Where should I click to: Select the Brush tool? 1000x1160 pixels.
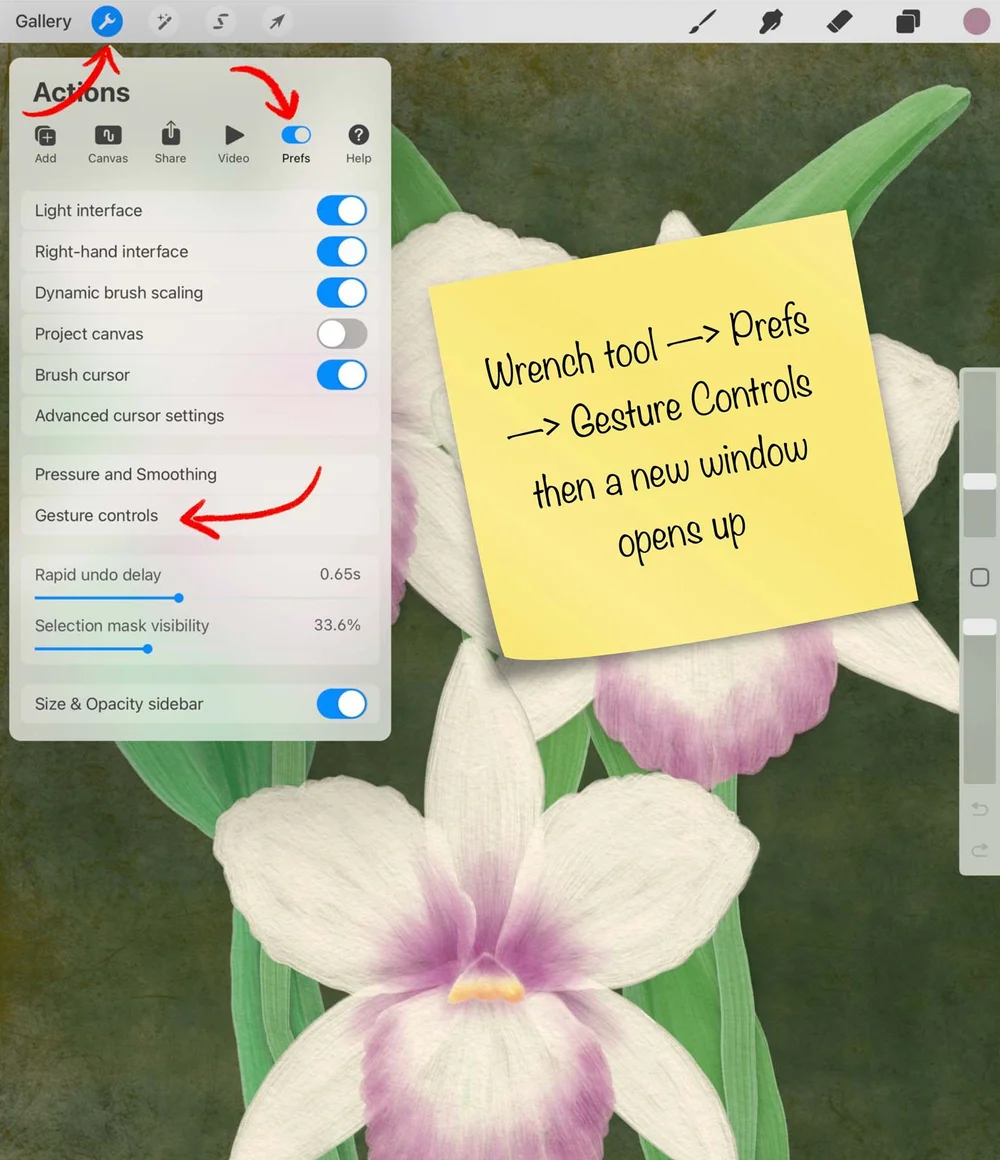pyautogui.click(x=702, y=21)
